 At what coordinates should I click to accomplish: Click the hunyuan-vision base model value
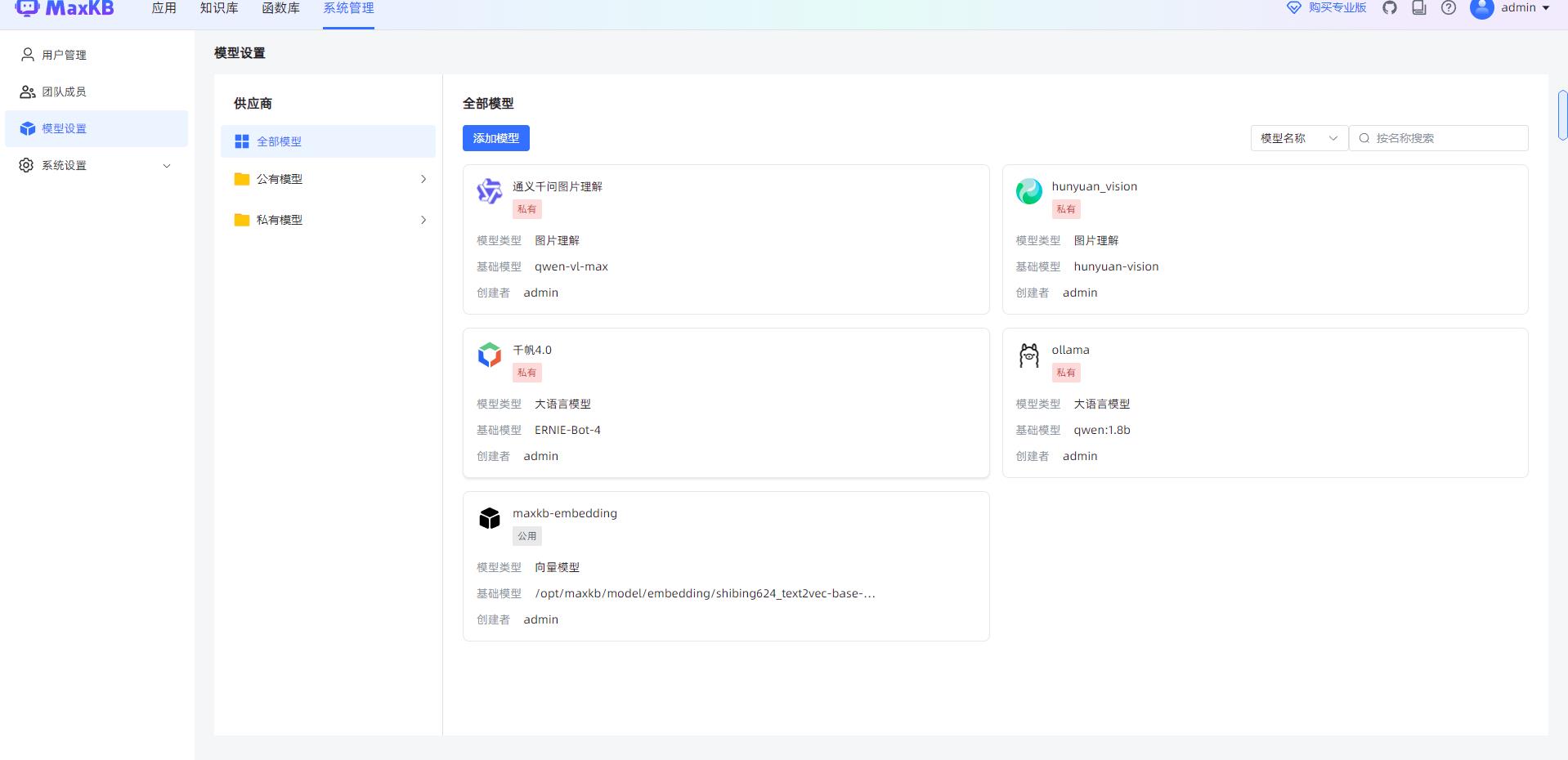[1116, 266]
